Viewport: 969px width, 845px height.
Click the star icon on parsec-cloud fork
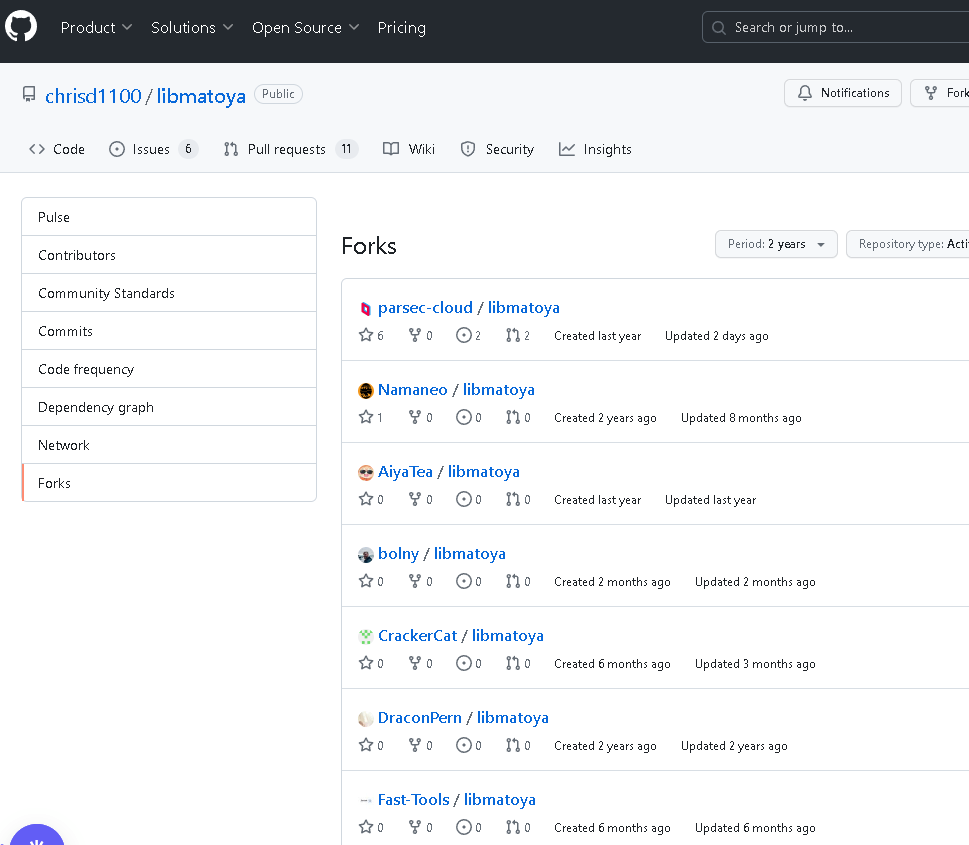pyautogui.click(x=366, y=335)
